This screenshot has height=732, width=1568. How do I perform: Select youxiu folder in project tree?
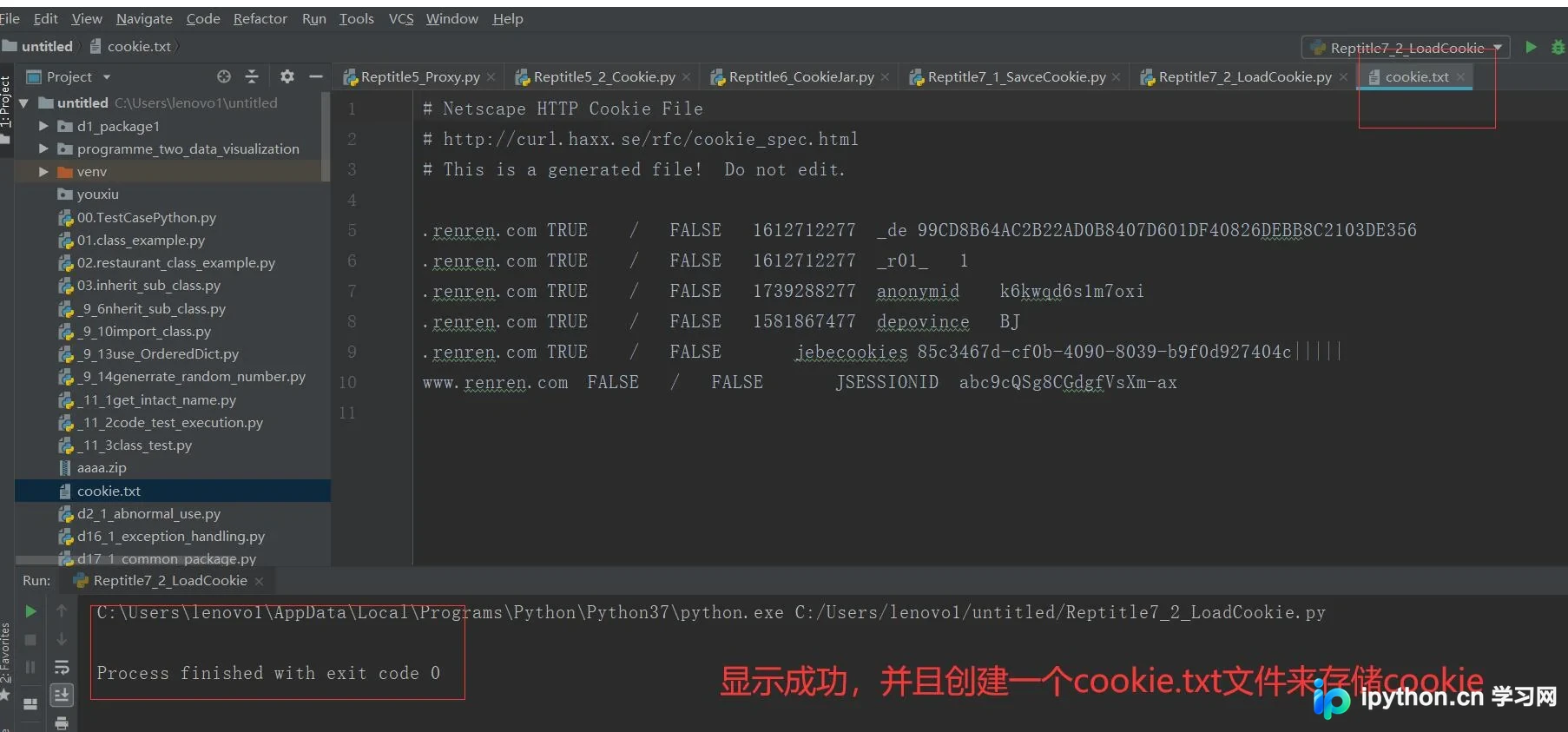(x=97, y=195)
